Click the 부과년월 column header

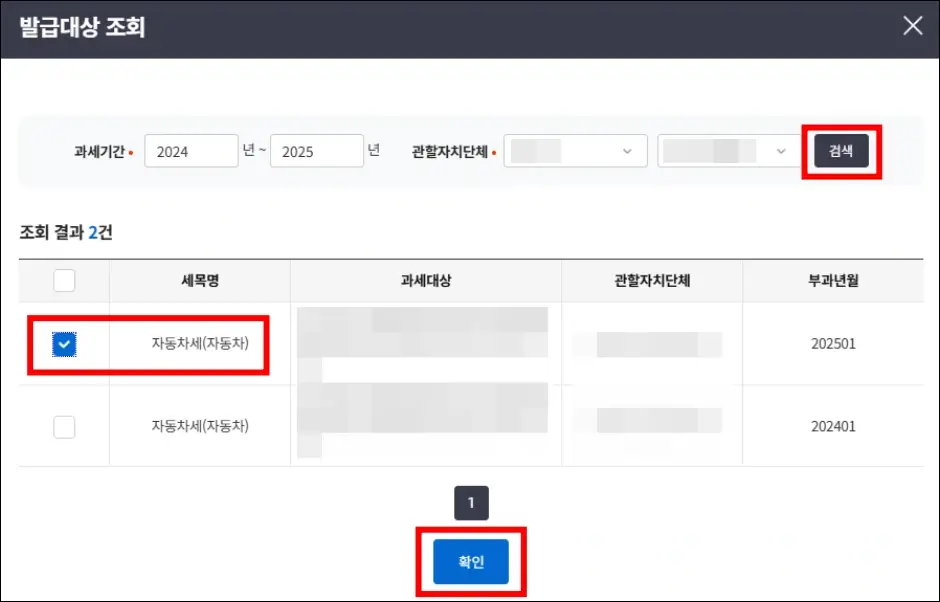[833, 280]
